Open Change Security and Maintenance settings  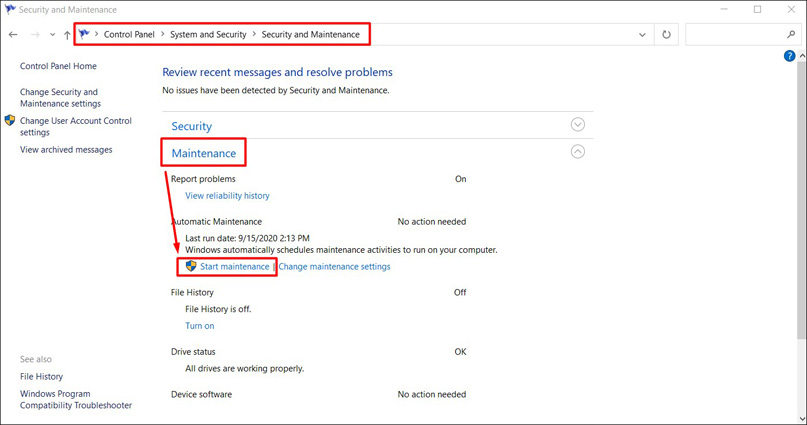(60, 98)
